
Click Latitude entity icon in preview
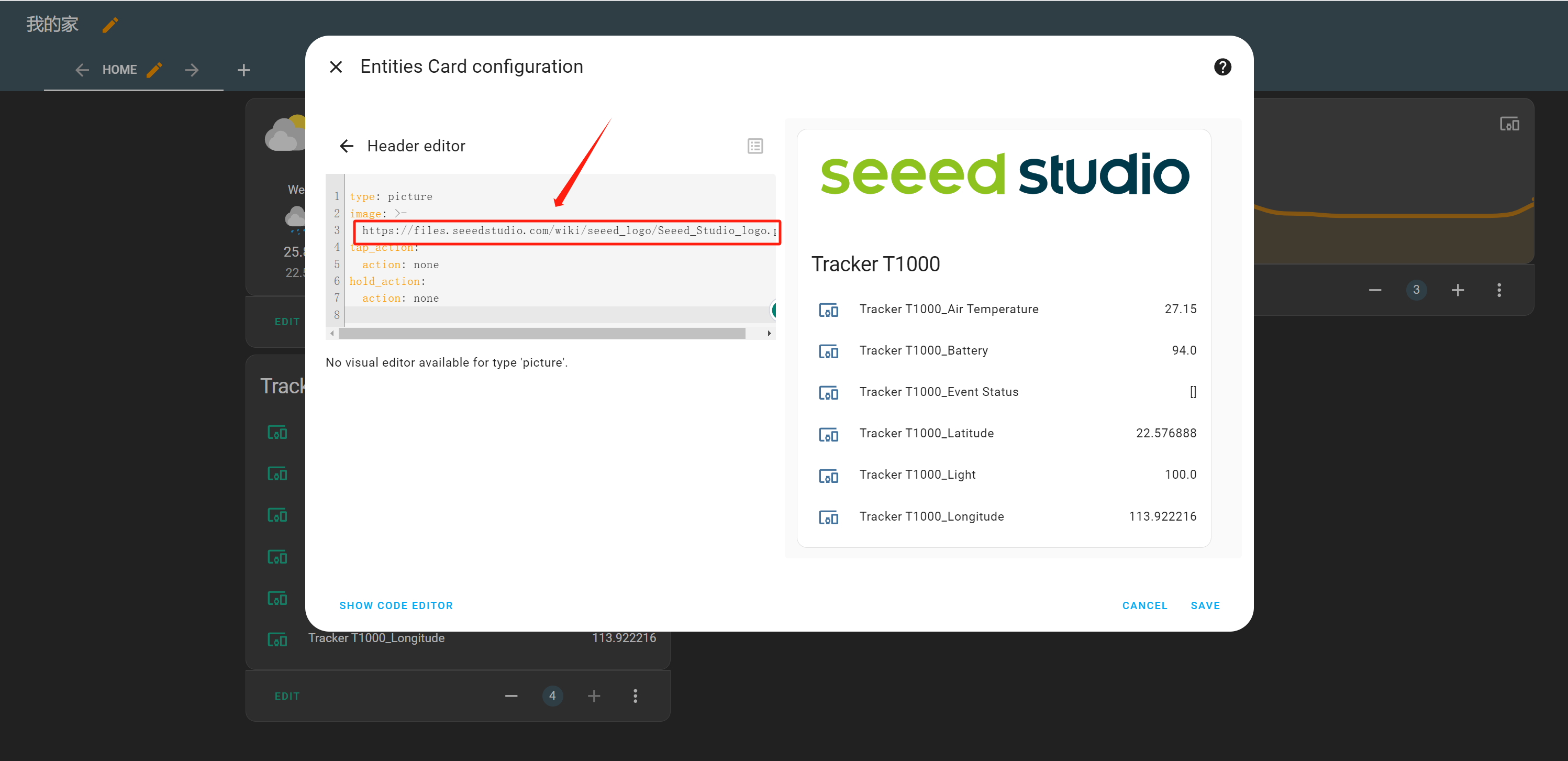point(828,434)
